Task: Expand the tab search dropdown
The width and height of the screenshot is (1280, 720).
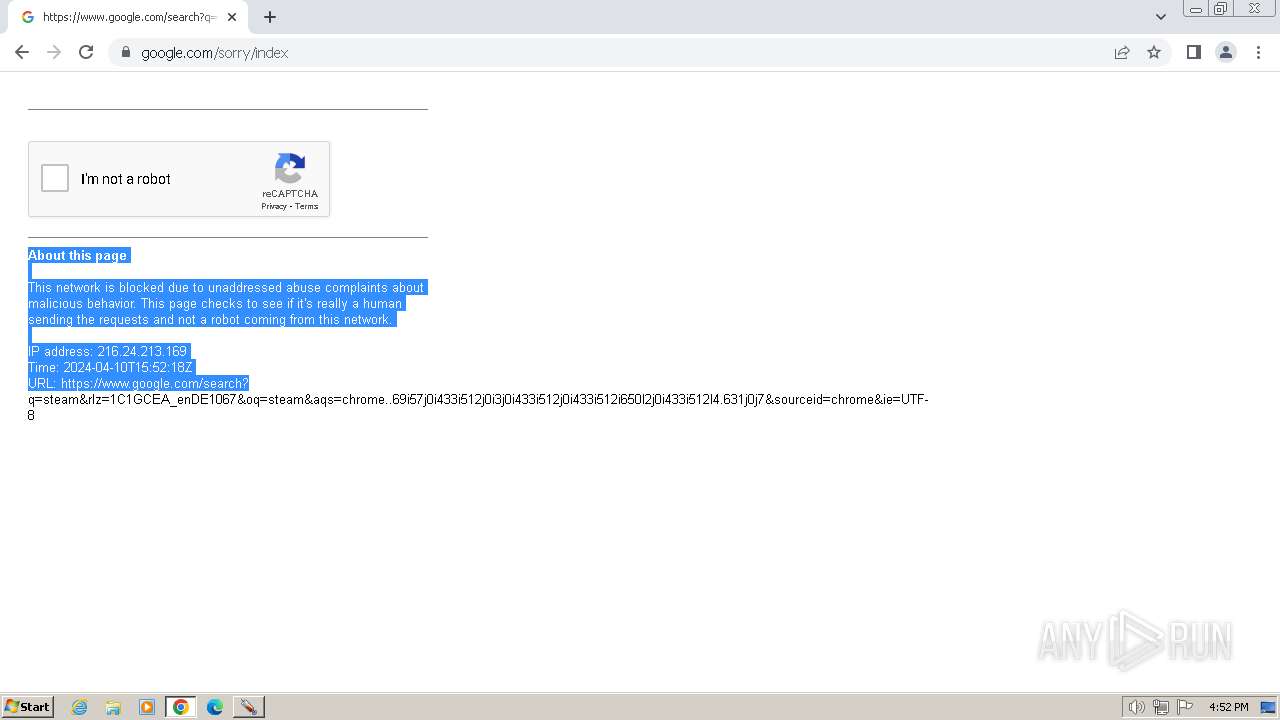Action: (x=1160, y=17)
